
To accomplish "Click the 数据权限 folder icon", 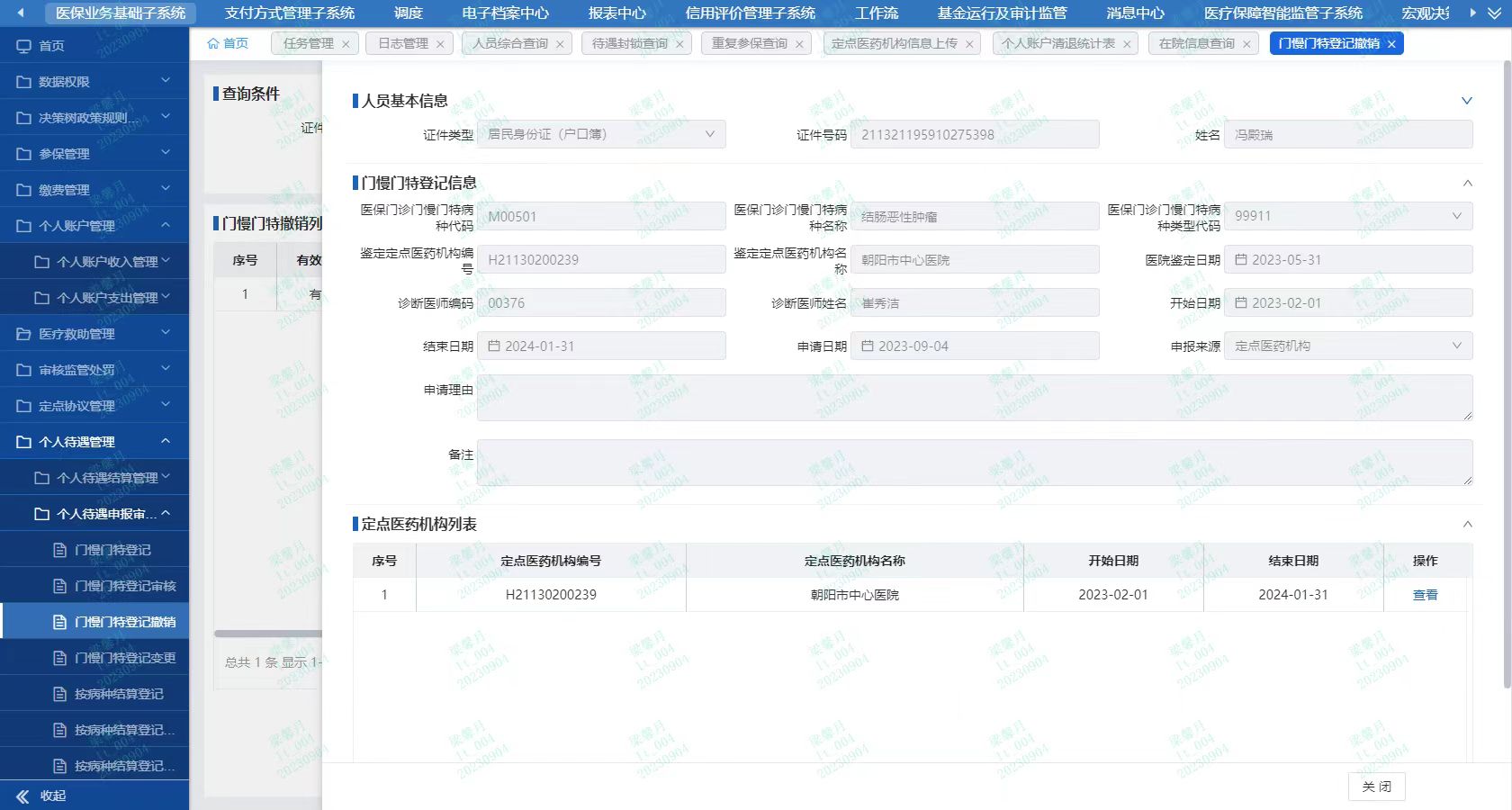I will pos(24,82).
